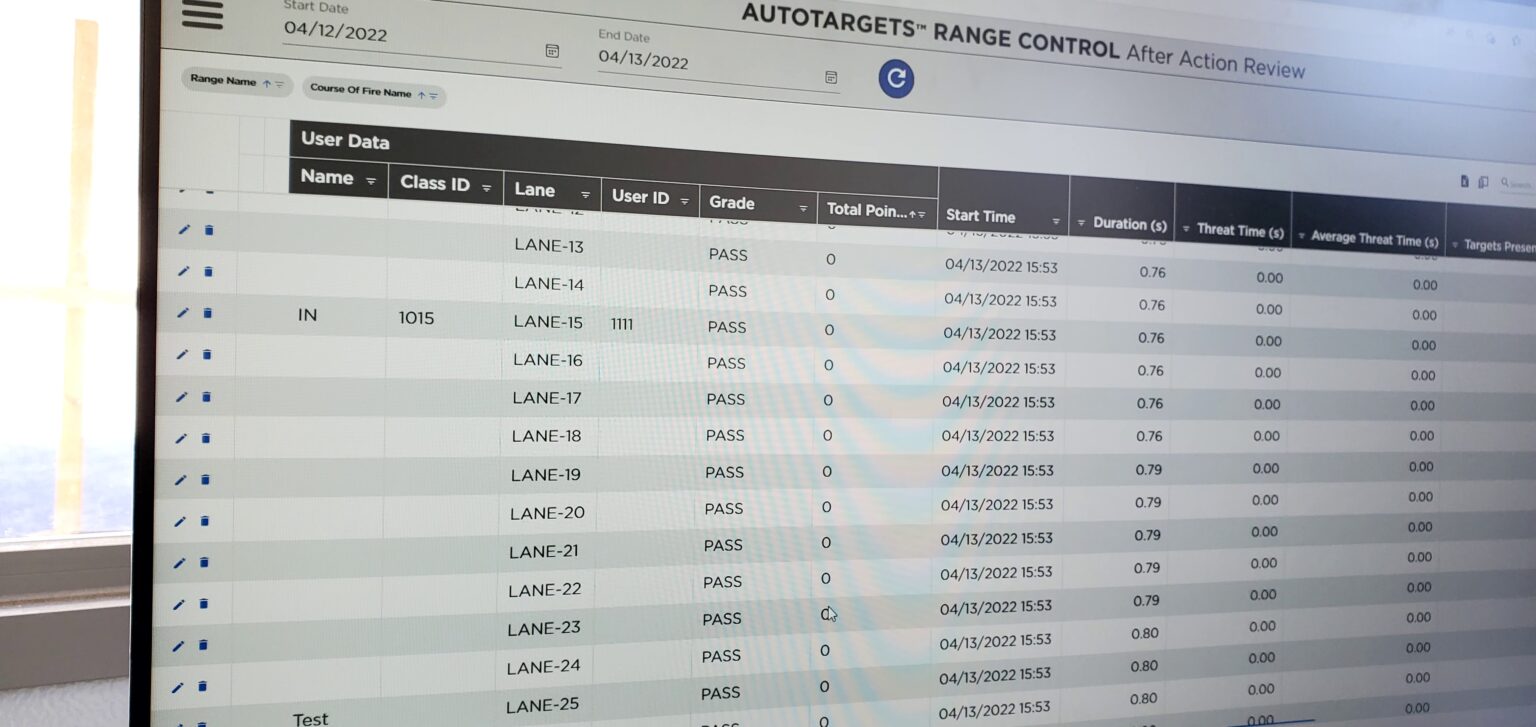Click the search magnifier icon
The width and height of the screenshot is (1536, 727).
[1505, 182]
